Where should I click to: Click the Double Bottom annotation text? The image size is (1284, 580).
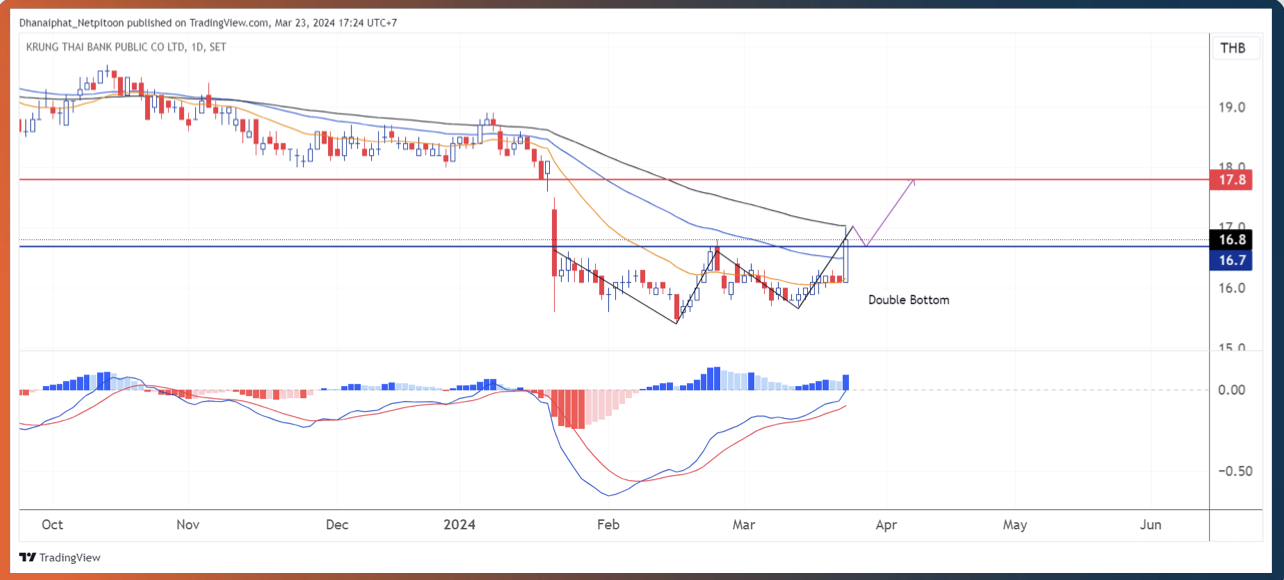[x=908, y=300]
